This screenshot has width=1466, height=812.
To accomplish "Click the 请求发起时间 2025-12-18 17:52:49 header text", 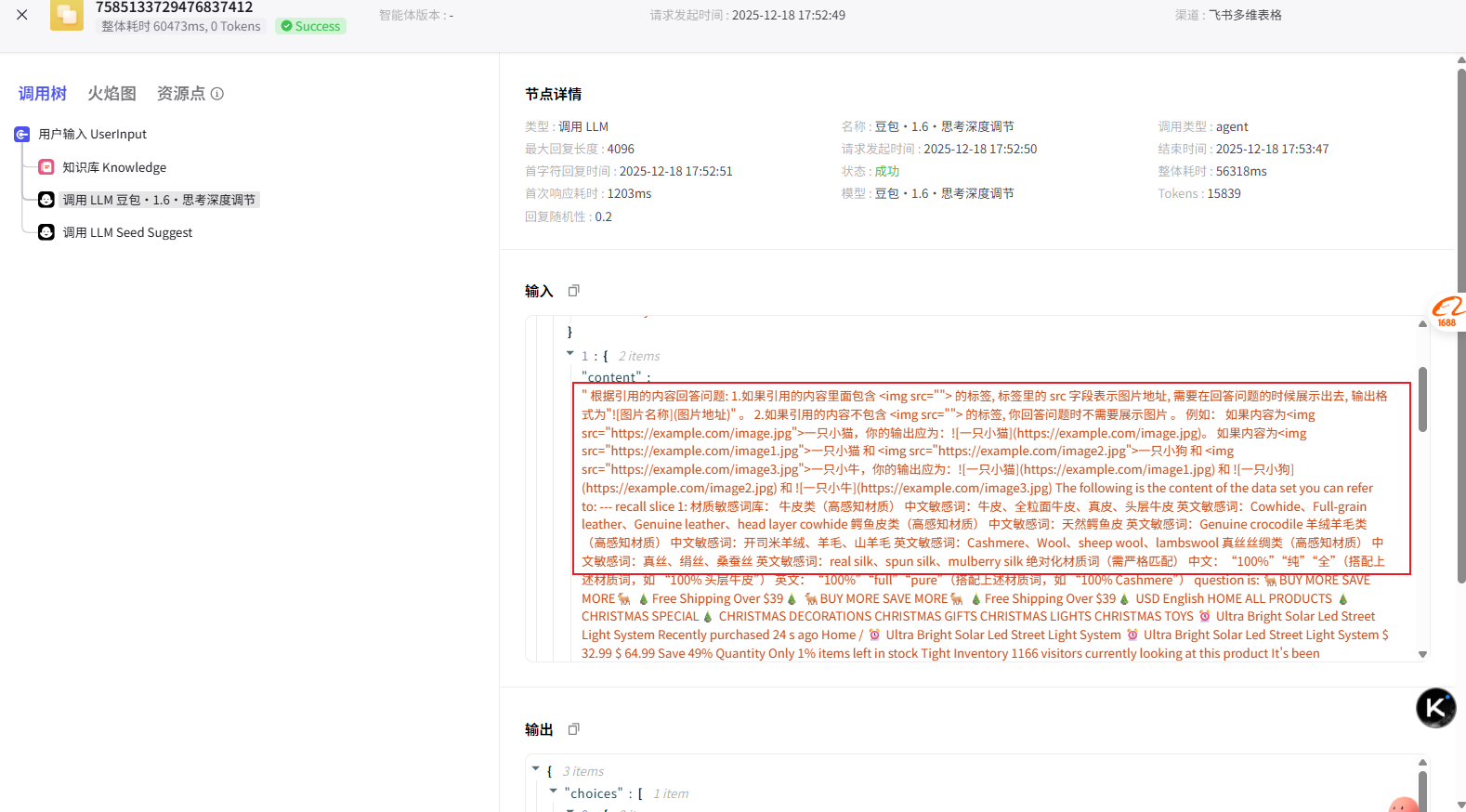I will point(748,15).
